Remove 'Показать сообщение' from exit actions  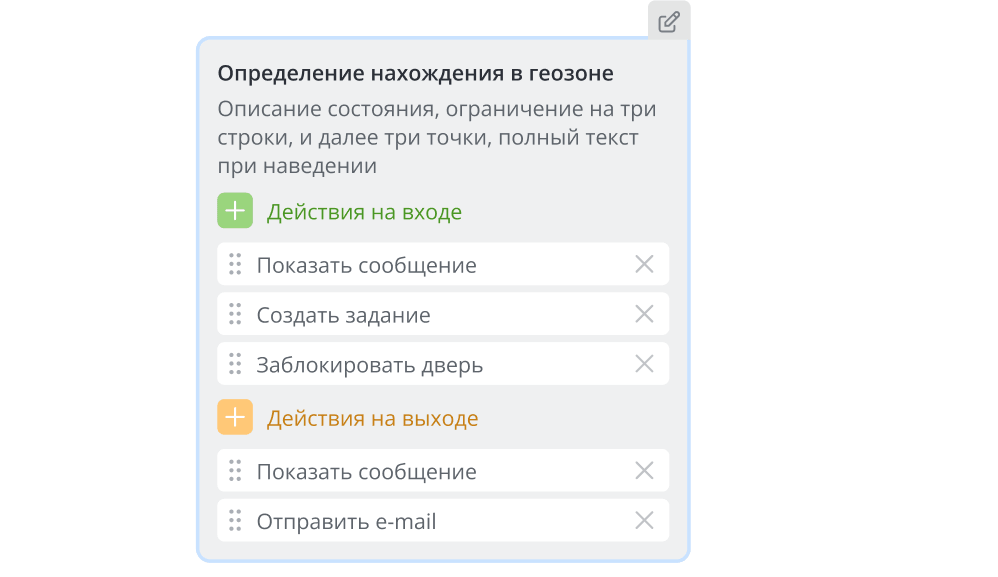646,470
